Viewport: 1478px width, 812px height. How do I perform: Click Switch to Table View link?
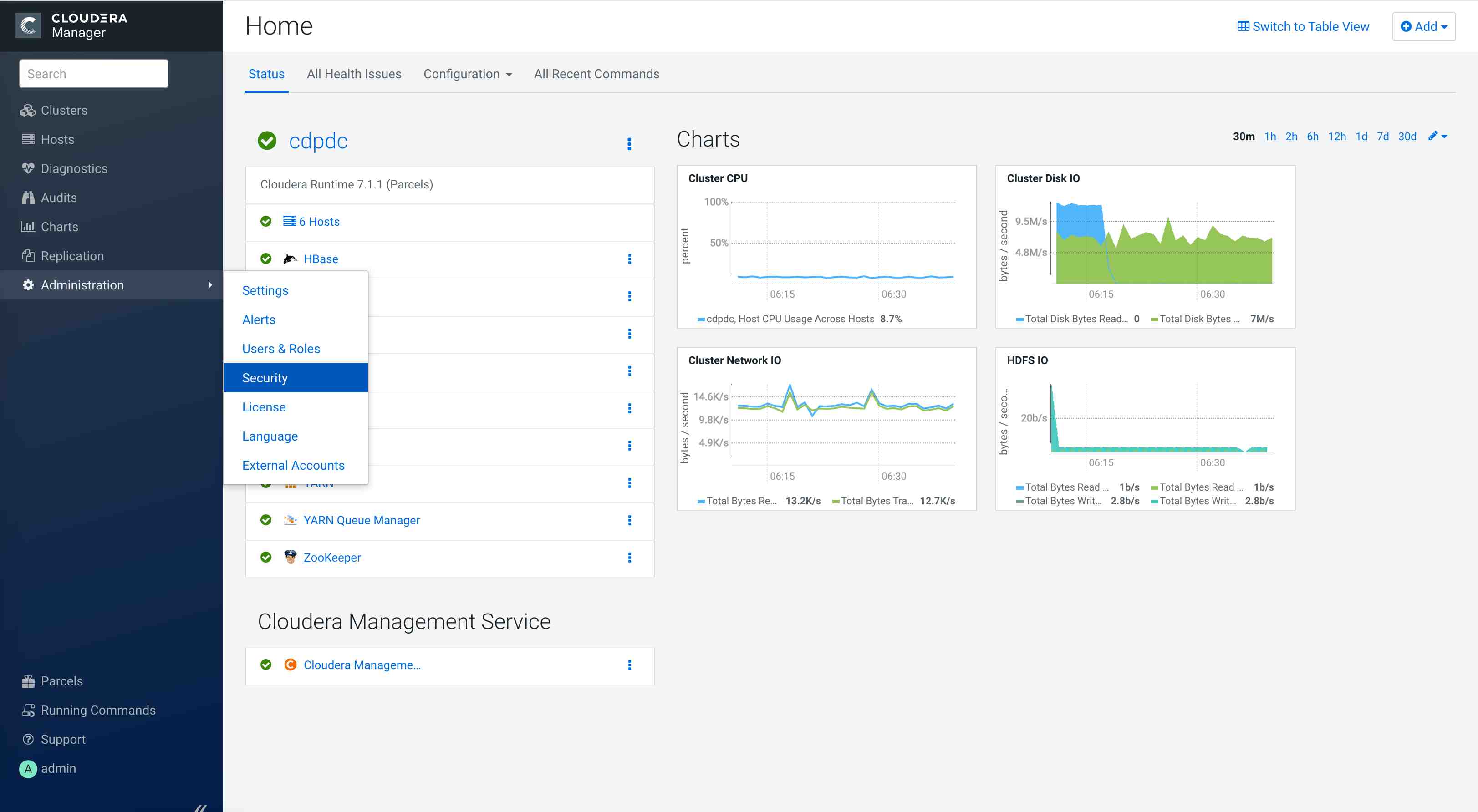point(1303,26)
